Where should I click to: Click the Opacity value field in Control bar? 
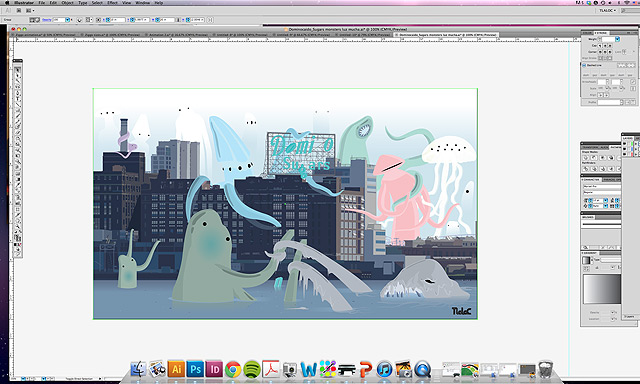(x=59, y=20)
